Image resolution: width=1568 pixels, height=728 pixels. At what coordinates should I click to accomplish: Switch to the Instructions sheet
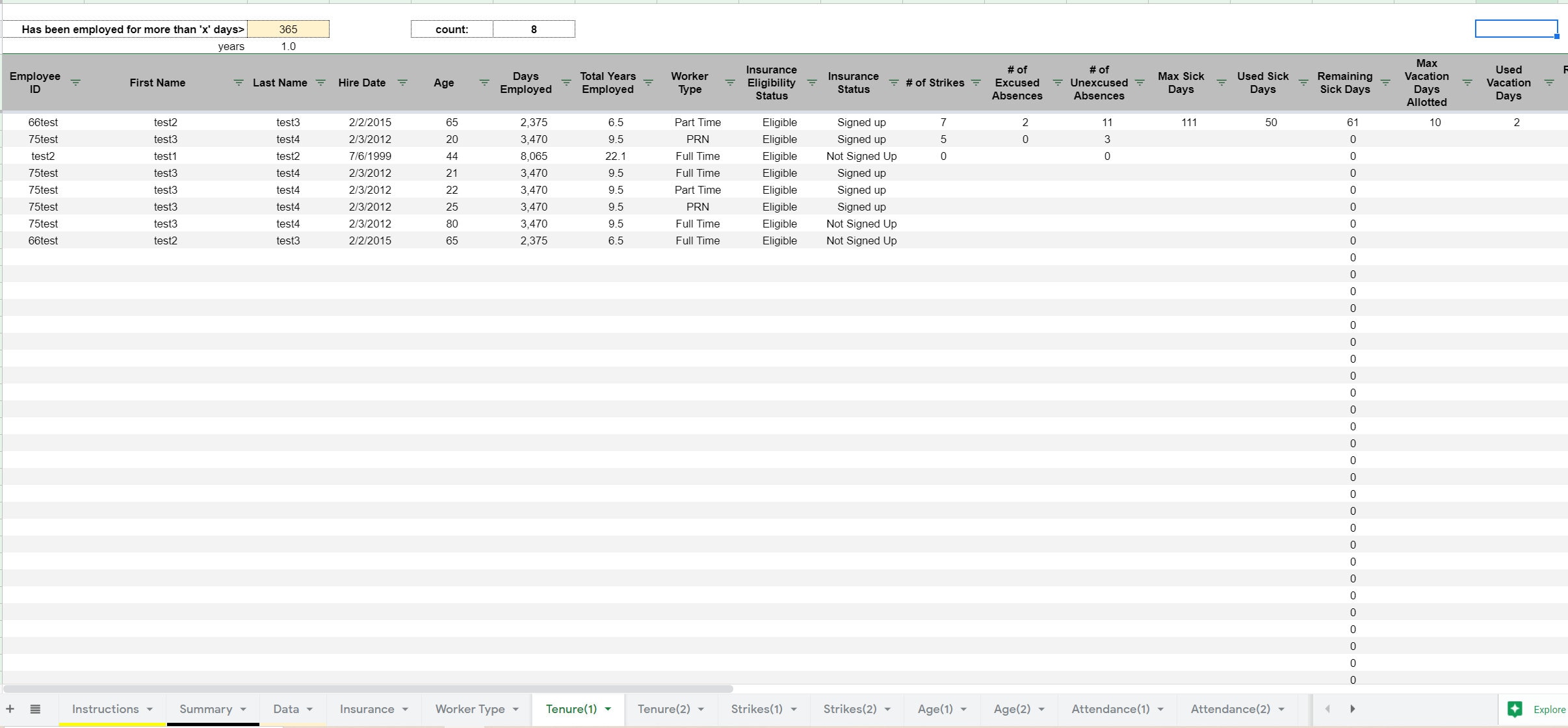pyautogui.click(x=106, y=709)
